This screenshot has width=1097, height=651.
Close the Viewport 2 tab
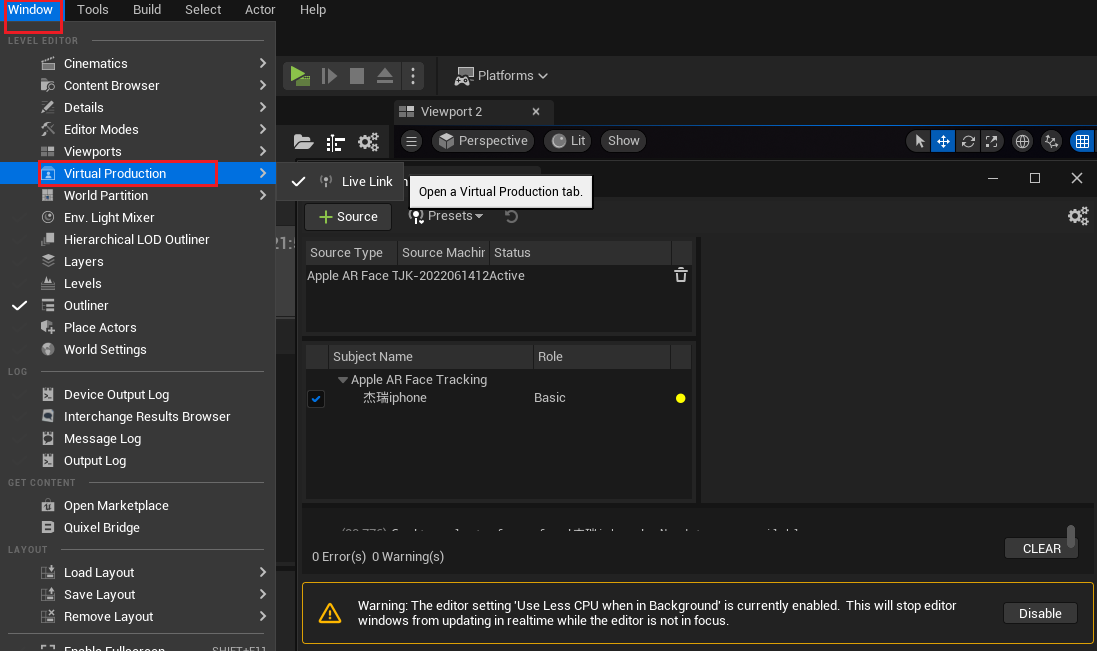pos(536,112)
